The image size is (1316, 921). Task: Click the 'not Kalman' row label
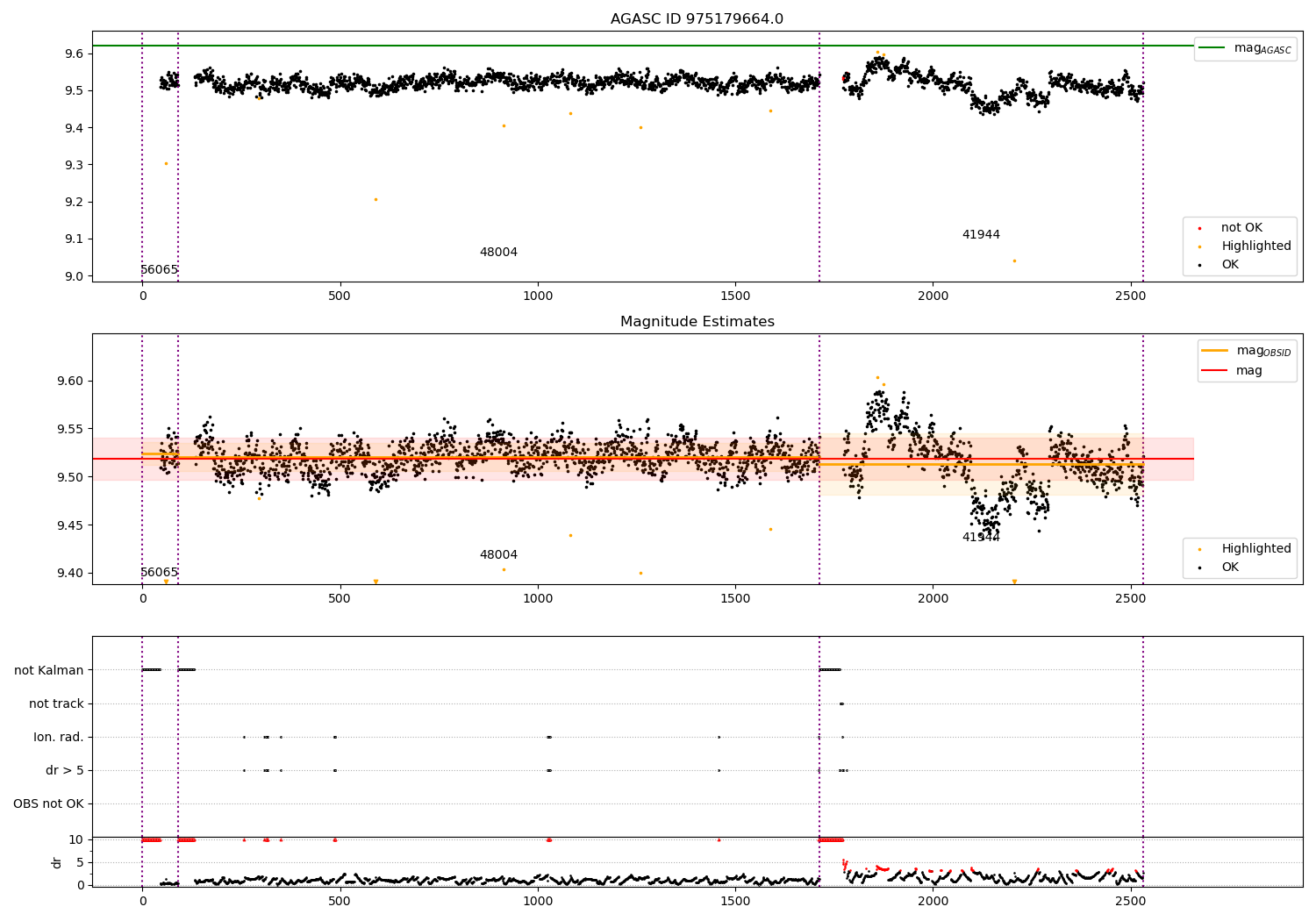click(x=49, y=670)
